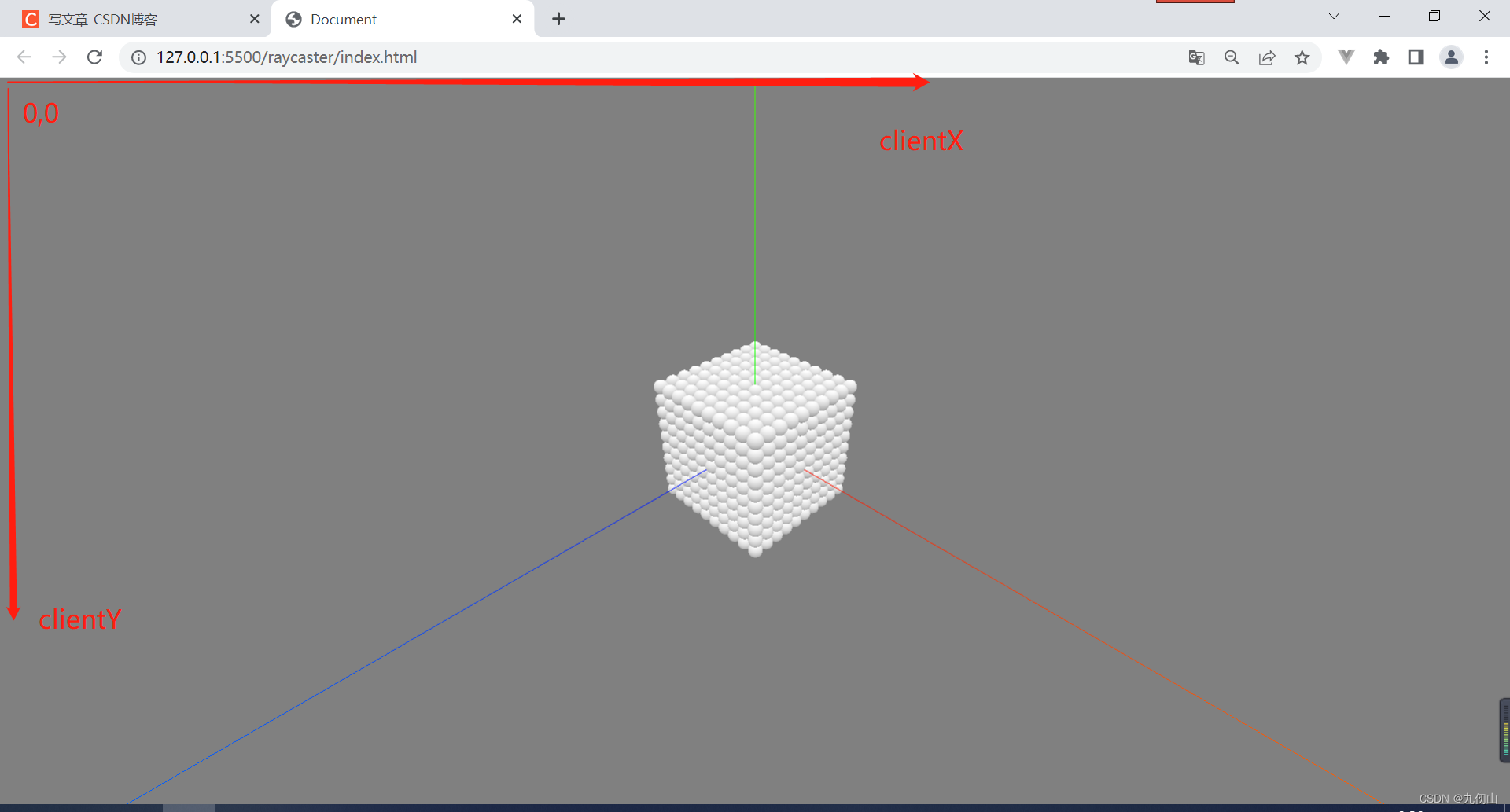Toggle the browser side panel
The image size is (1510, 812).
(x=1416, y=57)
